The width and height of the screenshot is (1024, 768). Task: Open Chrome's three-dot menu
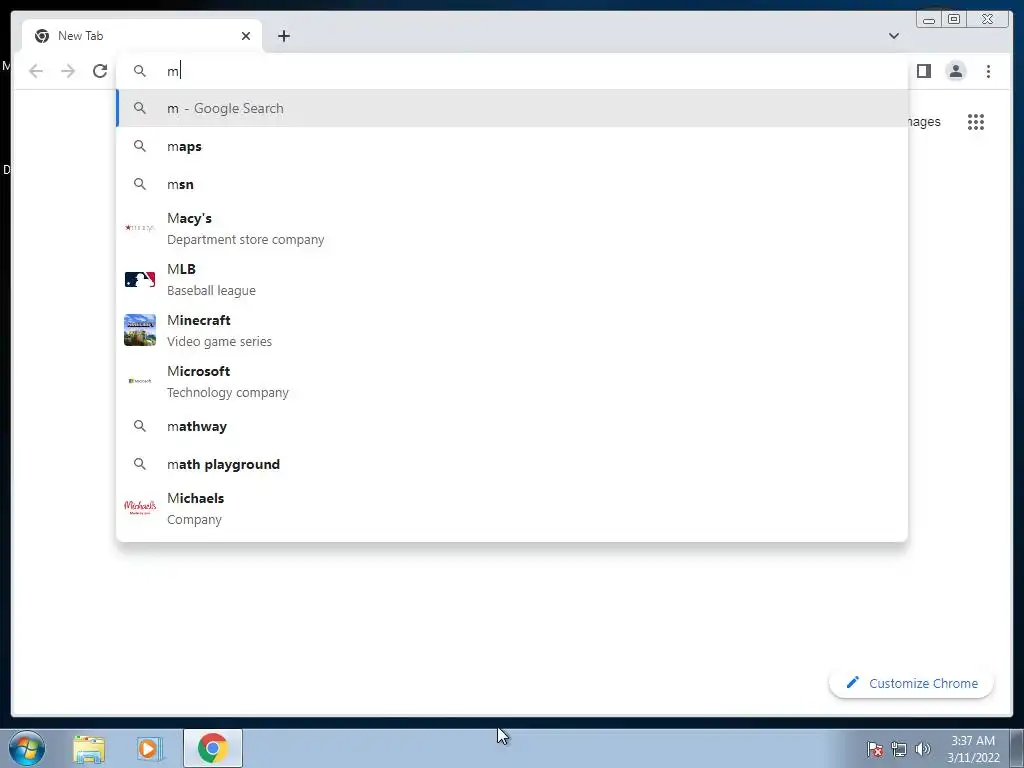point(988,71)
